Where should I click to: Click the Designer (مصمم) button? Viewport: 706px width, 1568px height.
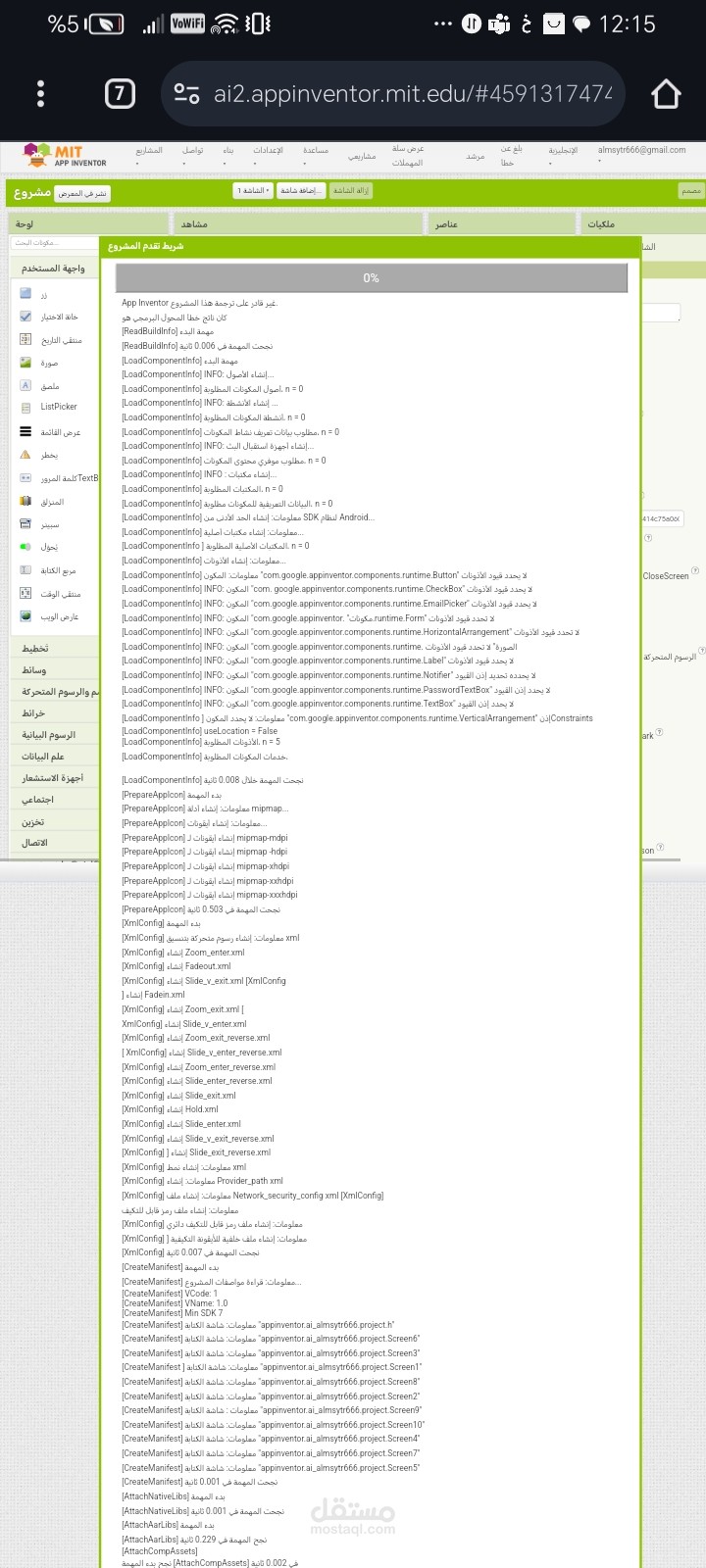(x=691, y=191)
